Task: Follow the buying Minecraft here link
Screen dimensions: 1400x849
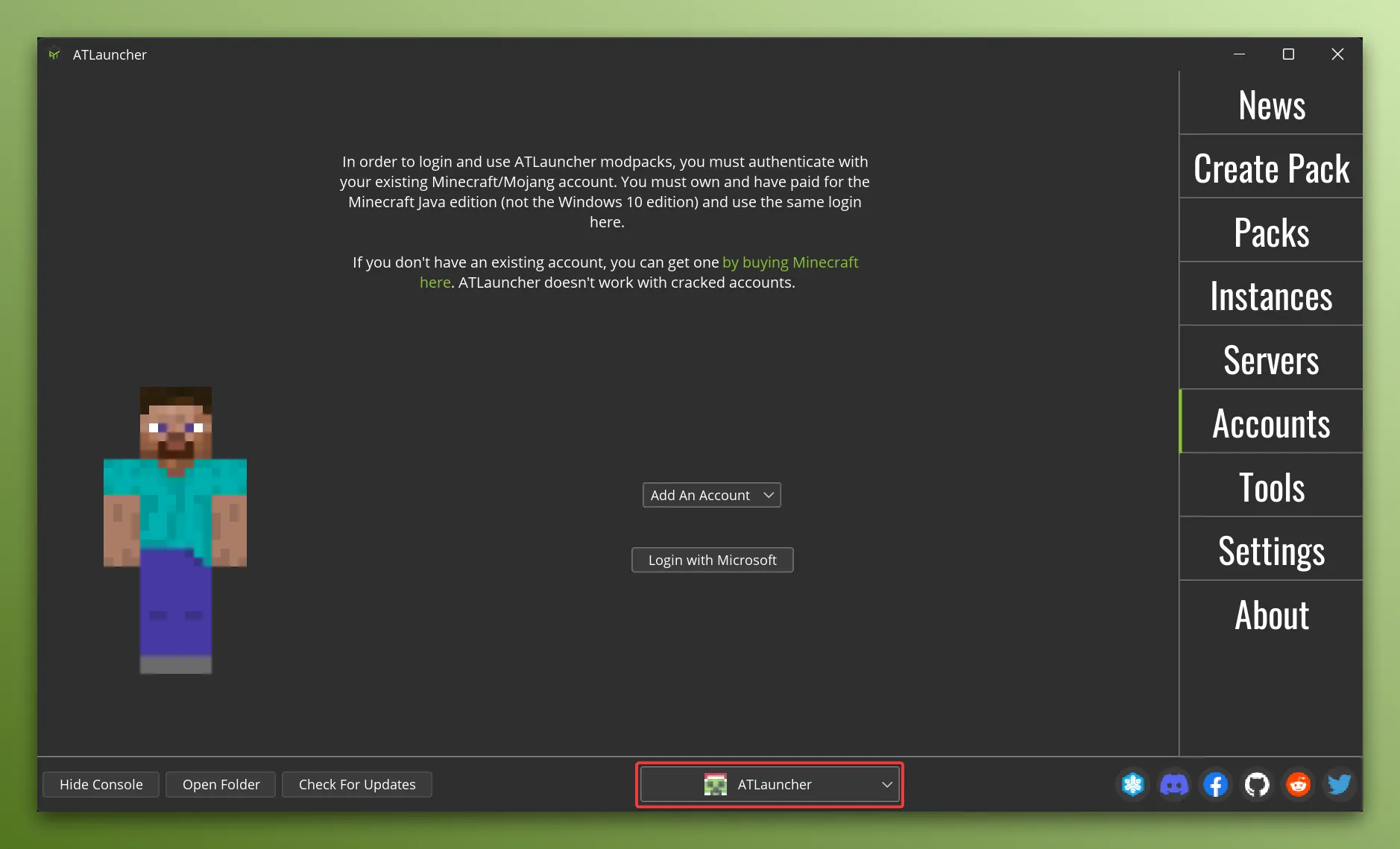Action: pyautogui.click(x=789, y=262)
